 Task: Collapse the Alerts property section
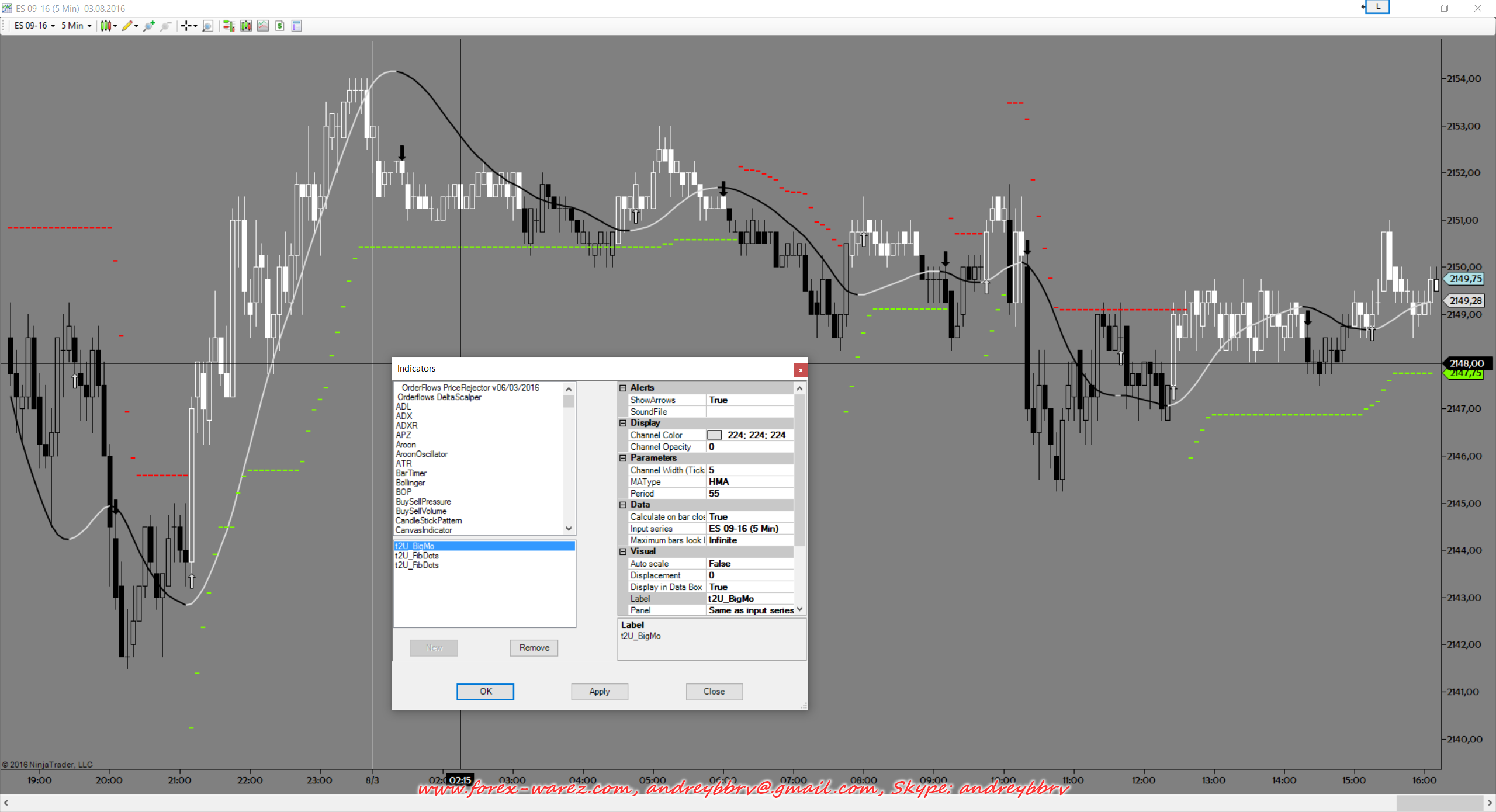(x=623, y=388)
